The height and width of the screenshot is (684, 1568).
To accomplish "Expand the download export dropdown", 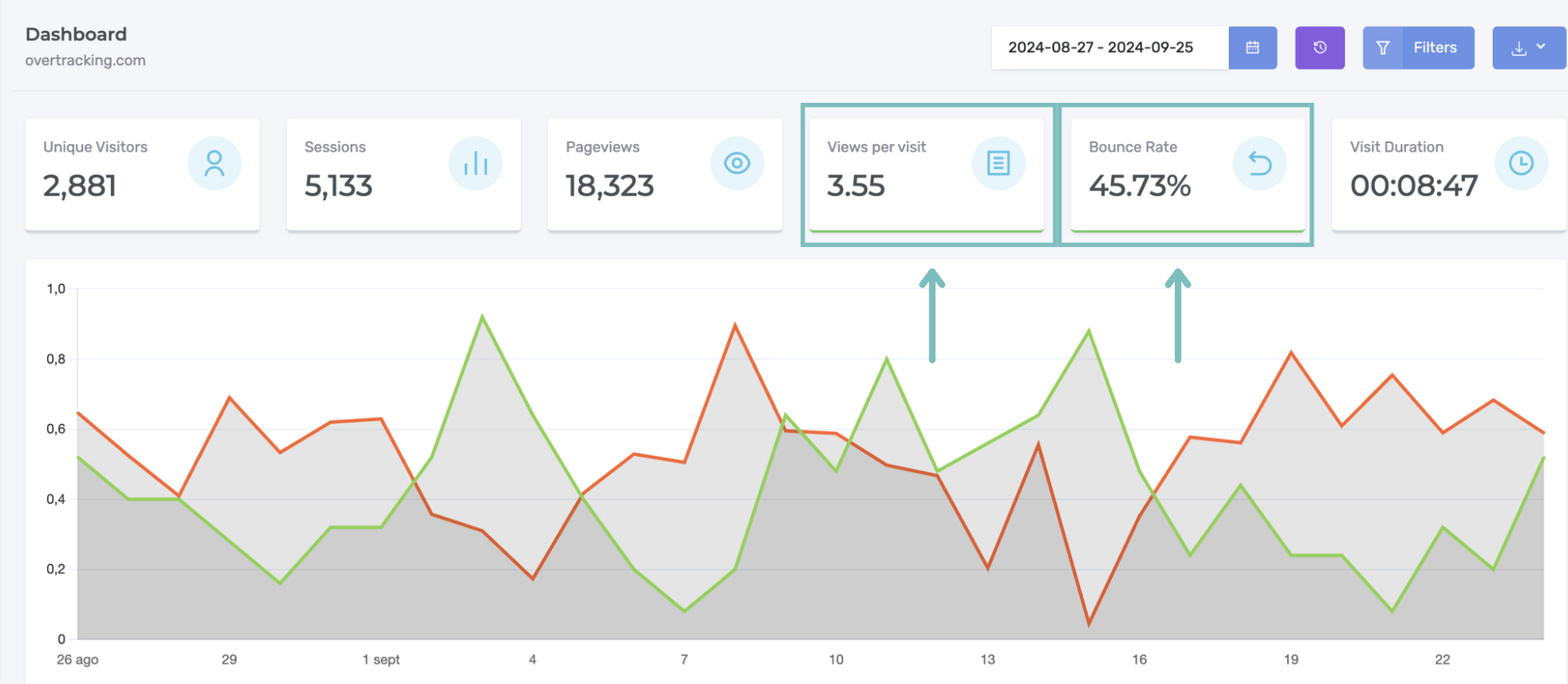I will pyautogui.click(x=1529, y=48).
